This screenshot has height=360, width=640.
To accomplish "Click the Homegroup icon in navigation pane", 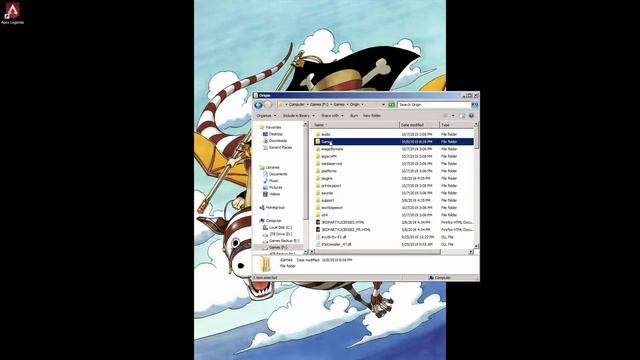I will [x=262, y=207].
